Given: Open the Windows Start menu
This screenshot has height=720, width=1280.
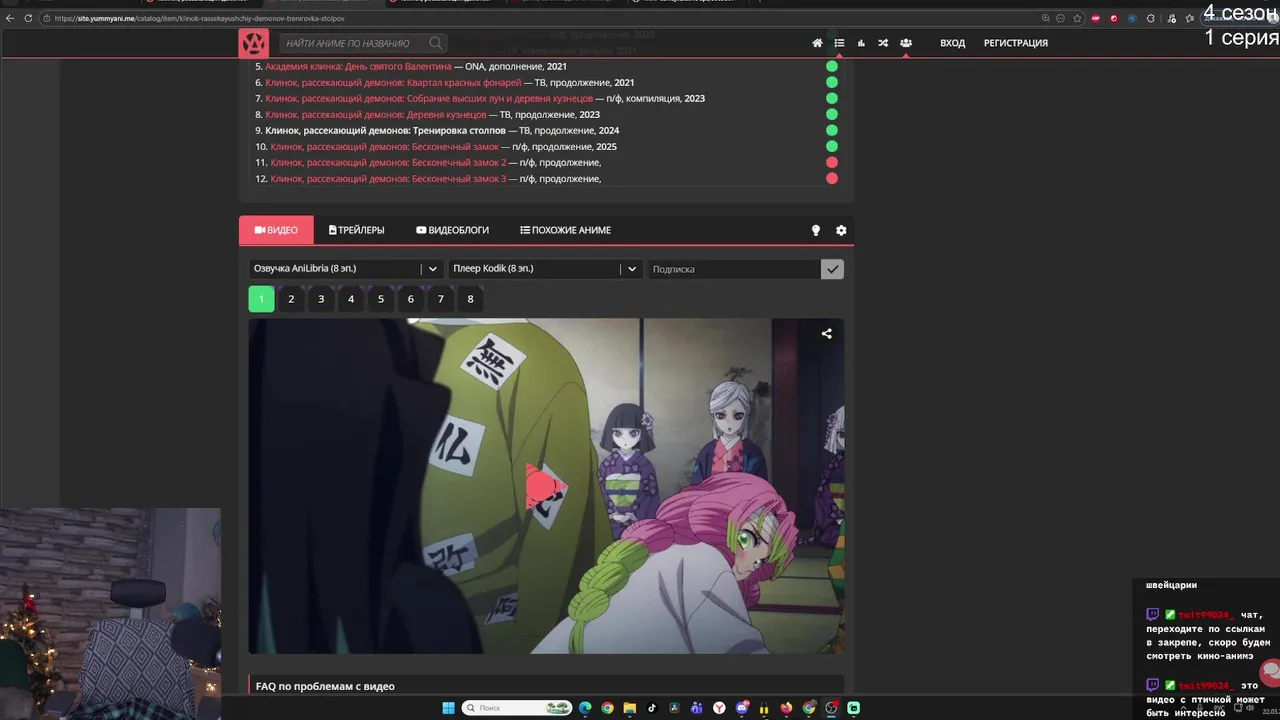Looking at the screenshot, I should 448,708.
